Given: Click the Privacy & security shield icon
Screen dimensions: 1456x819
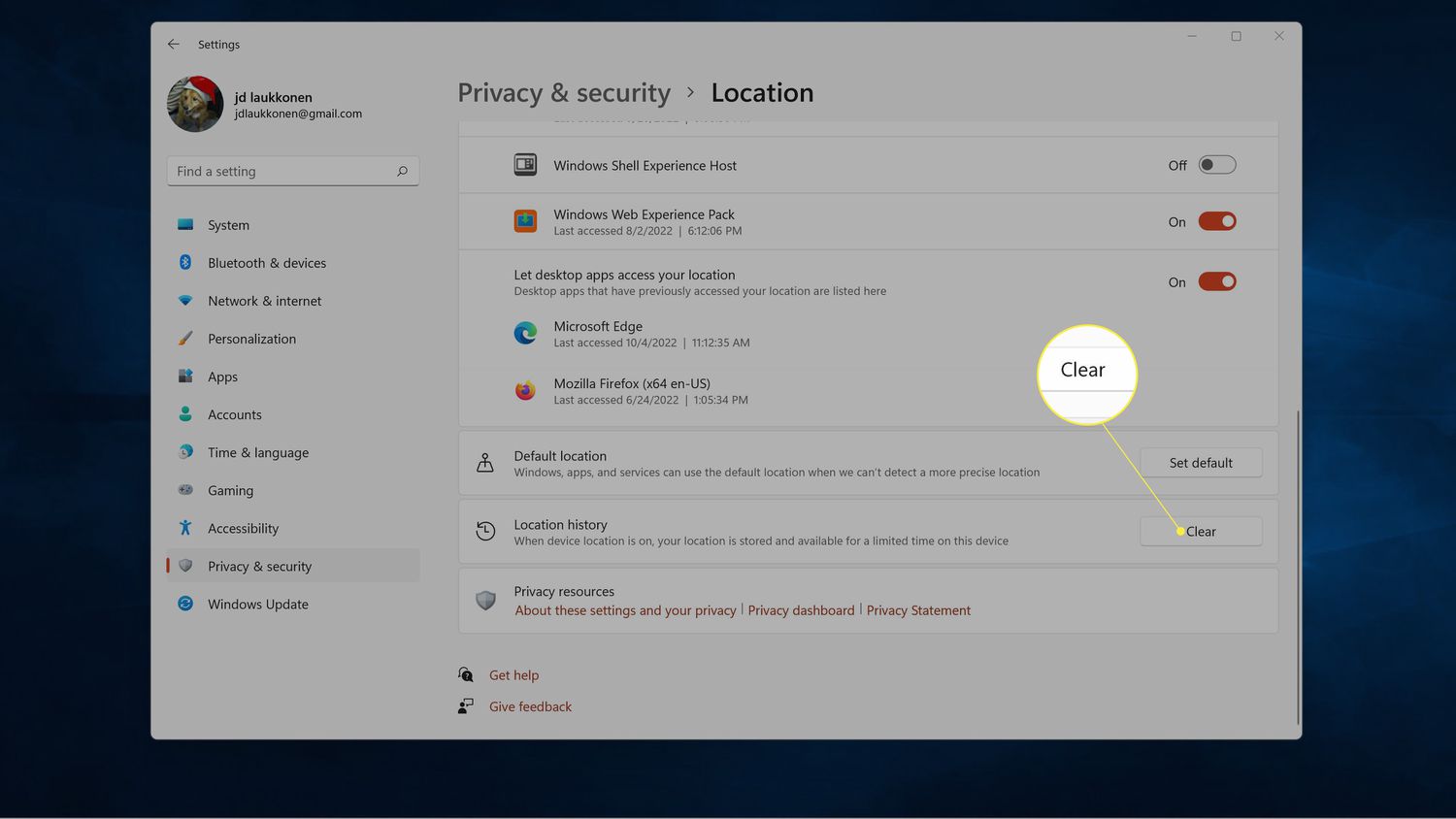Looking at the screenshot, I should [185, 566].
